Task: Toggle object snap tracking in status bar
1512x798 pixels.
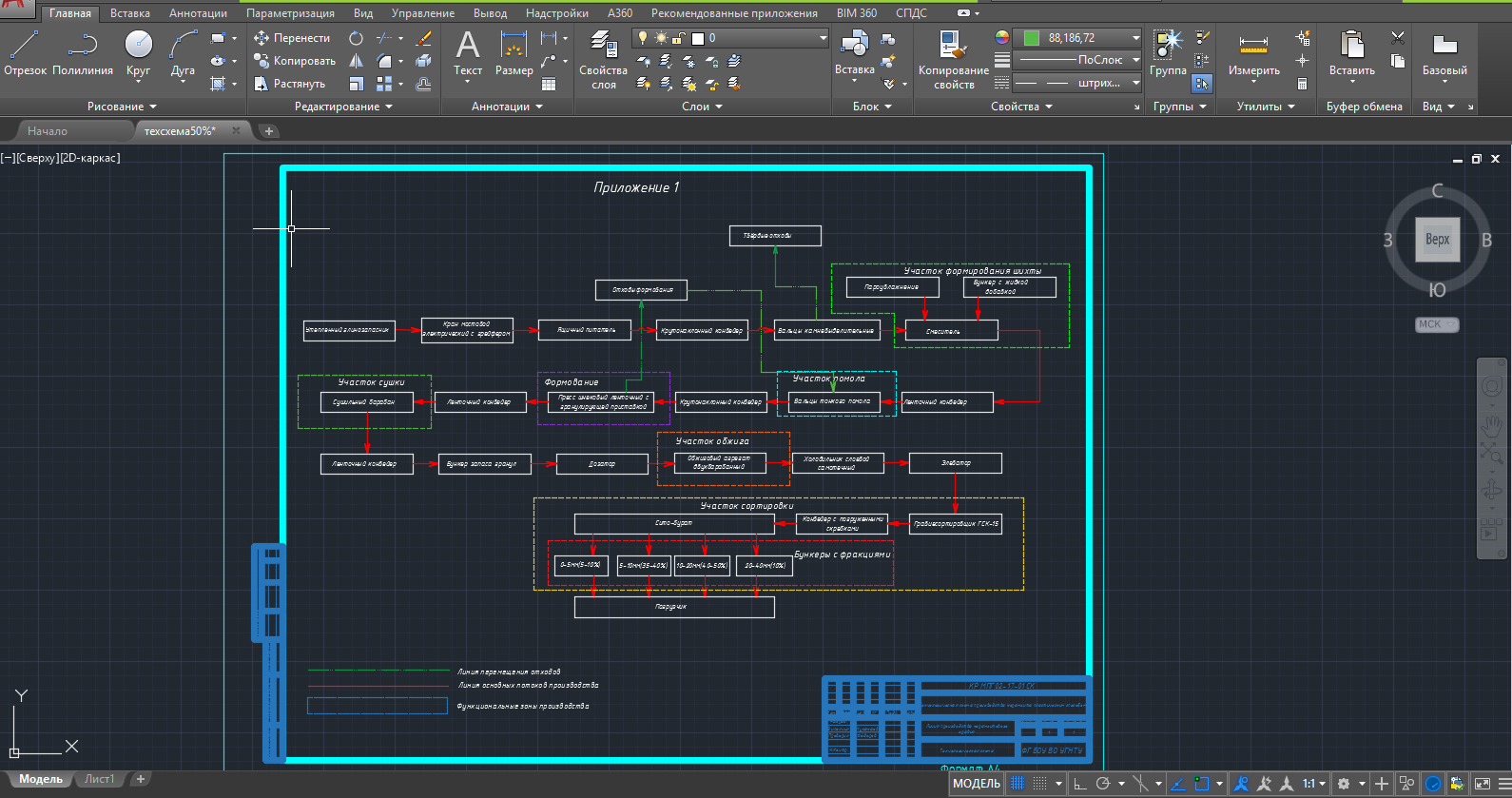Action: point(1178,784)
